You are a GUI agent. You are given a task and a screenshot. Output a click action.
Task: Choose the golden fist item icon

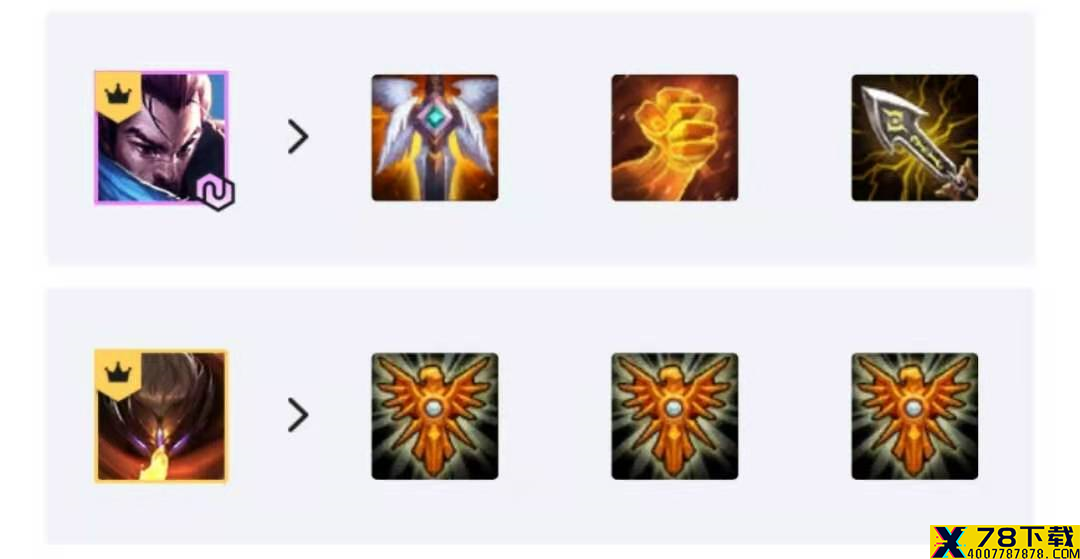tap(674, 138)
